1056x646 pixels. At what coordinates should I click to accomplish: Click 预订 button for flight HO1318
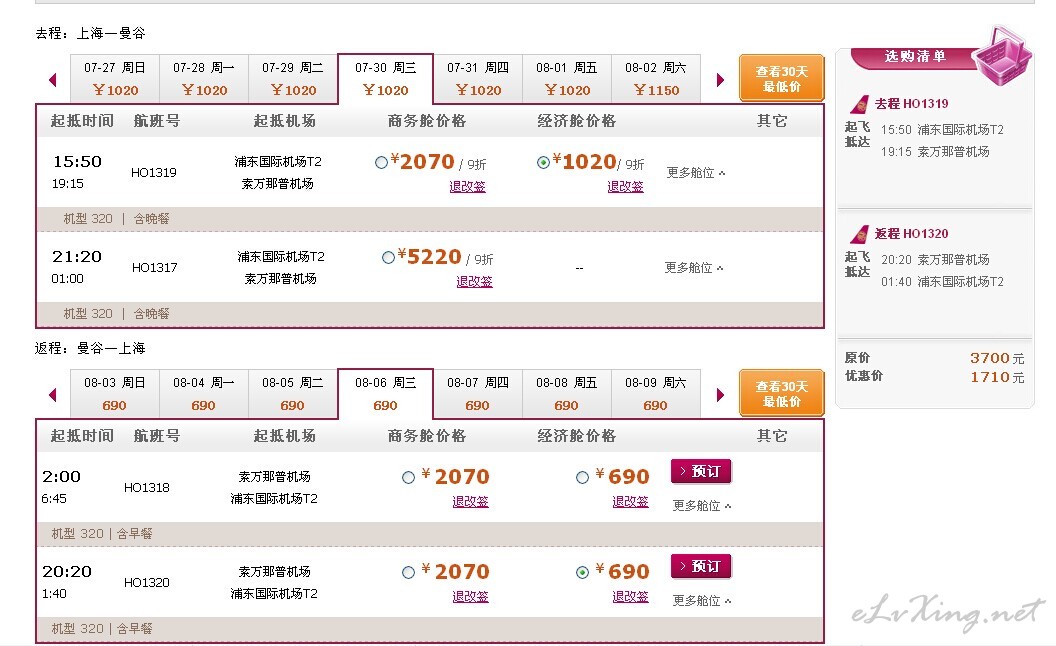coord(701,472)
